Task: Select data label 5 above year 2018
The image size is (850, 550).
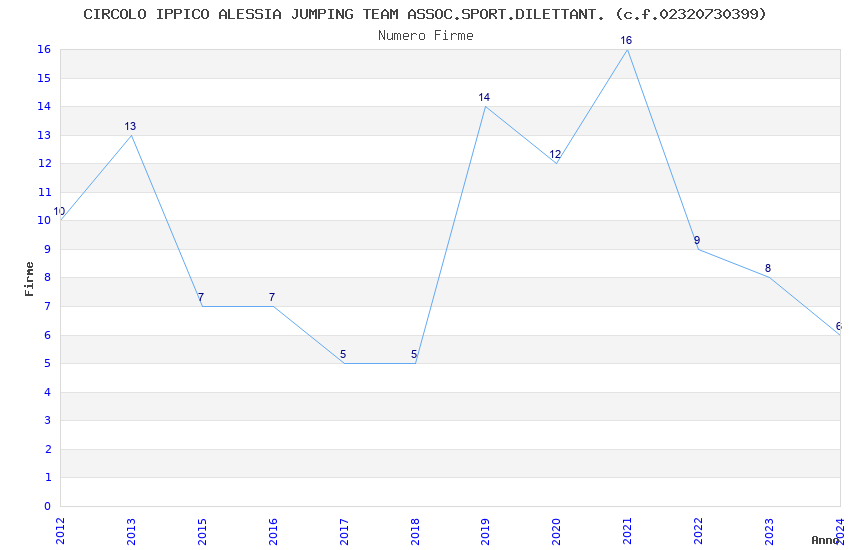Action: coord(414,354)
